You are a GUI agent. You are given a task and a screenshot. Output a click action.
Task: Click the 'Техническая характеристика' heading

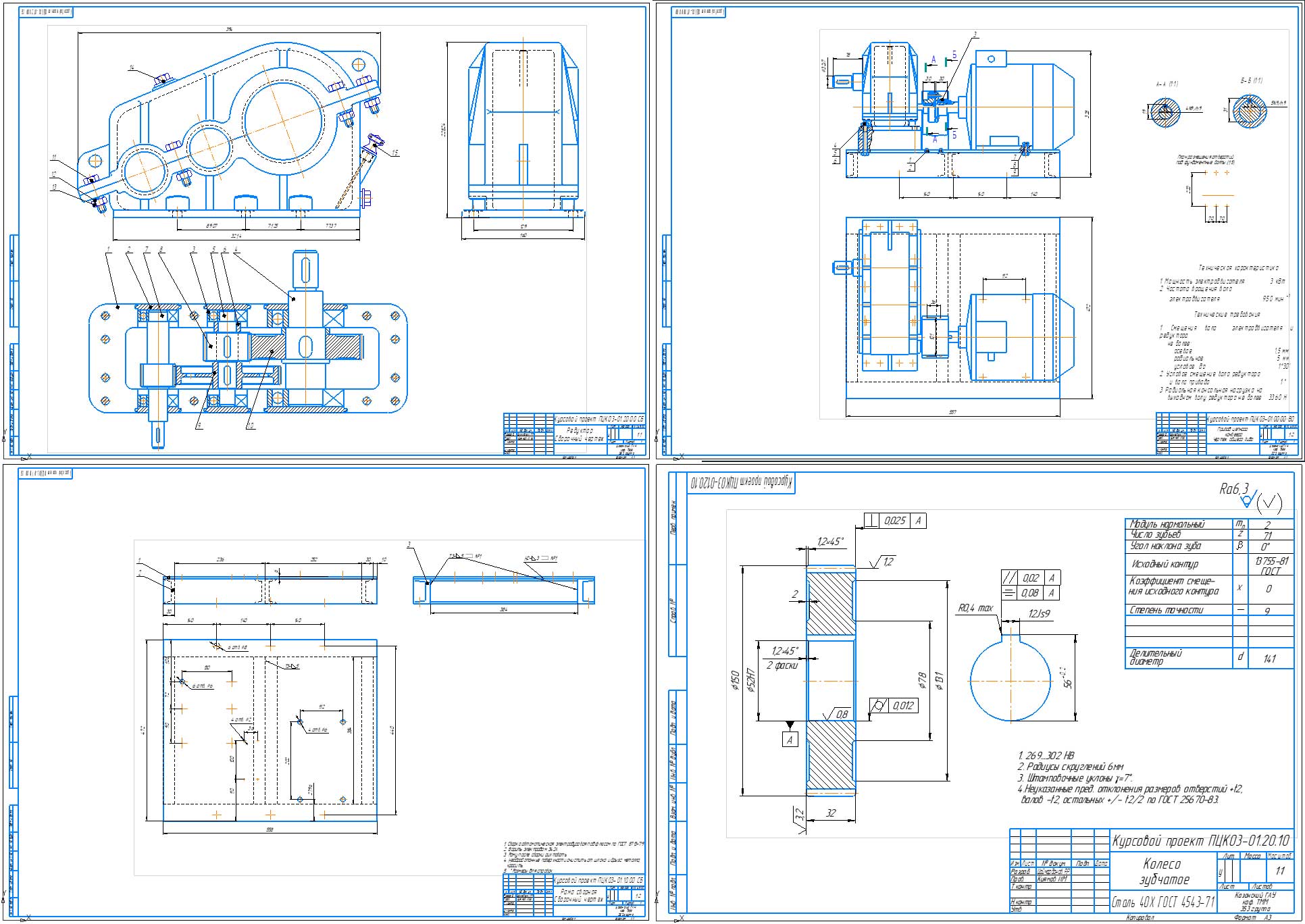(x=1238, y=268)
